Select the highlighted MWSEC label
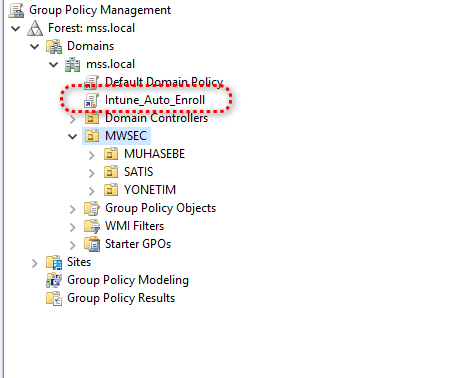Screen dimensions: 456x378 click(126, 136)
